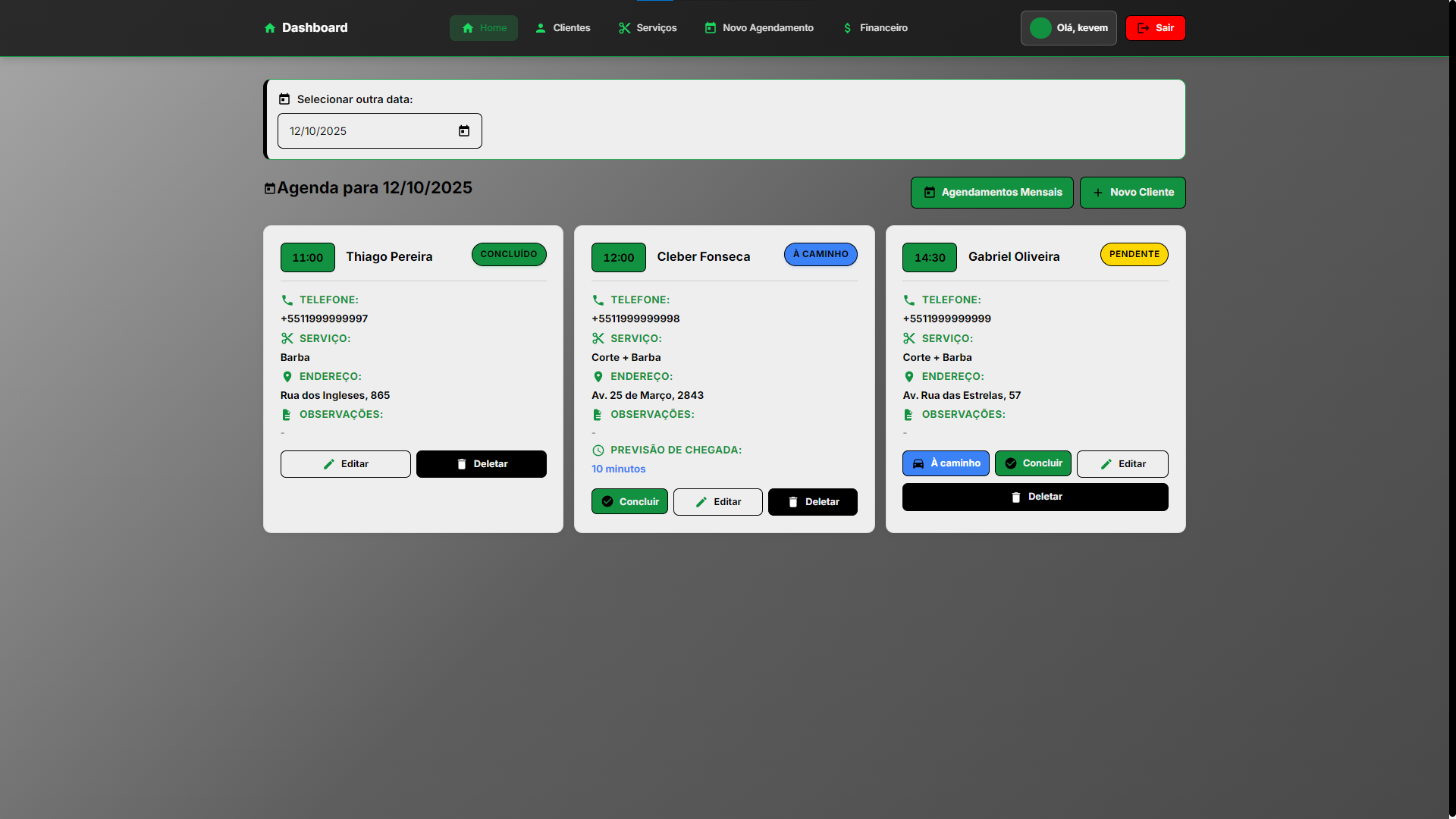This screenshot has width=1456, height=819.
Task: Click the clock icon next to Previsão de Chegada
Action: 598,450
